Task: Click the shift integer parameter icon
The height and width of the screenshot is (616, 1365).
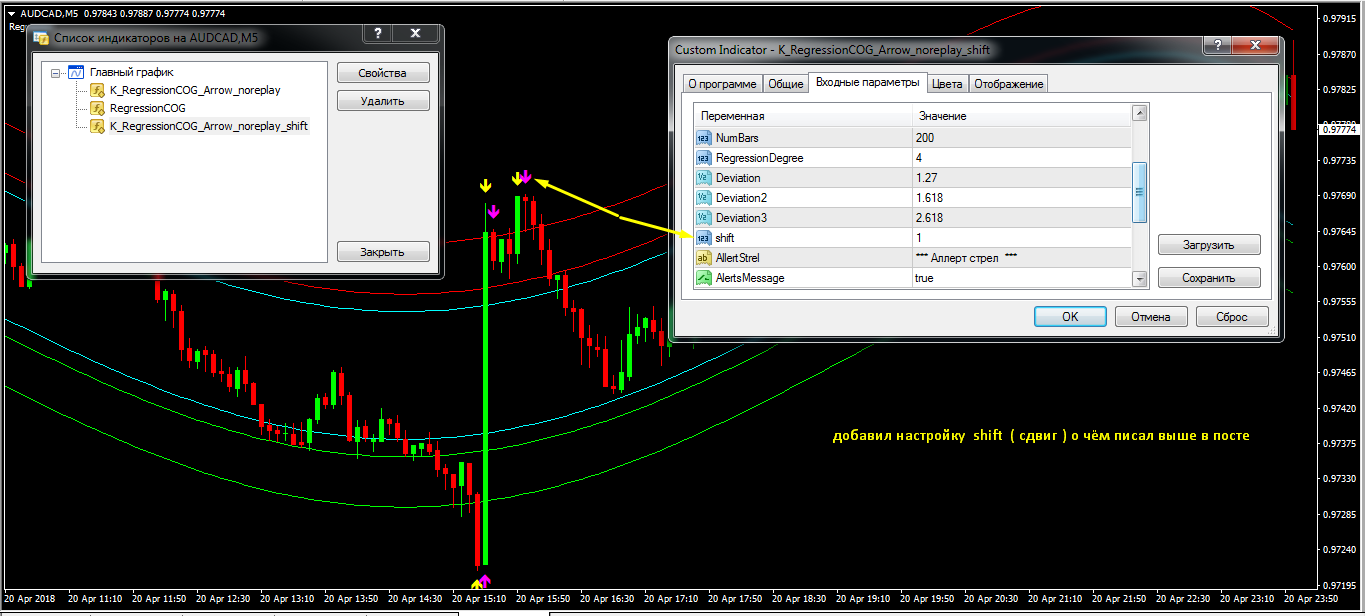Action: coord(703,238)
